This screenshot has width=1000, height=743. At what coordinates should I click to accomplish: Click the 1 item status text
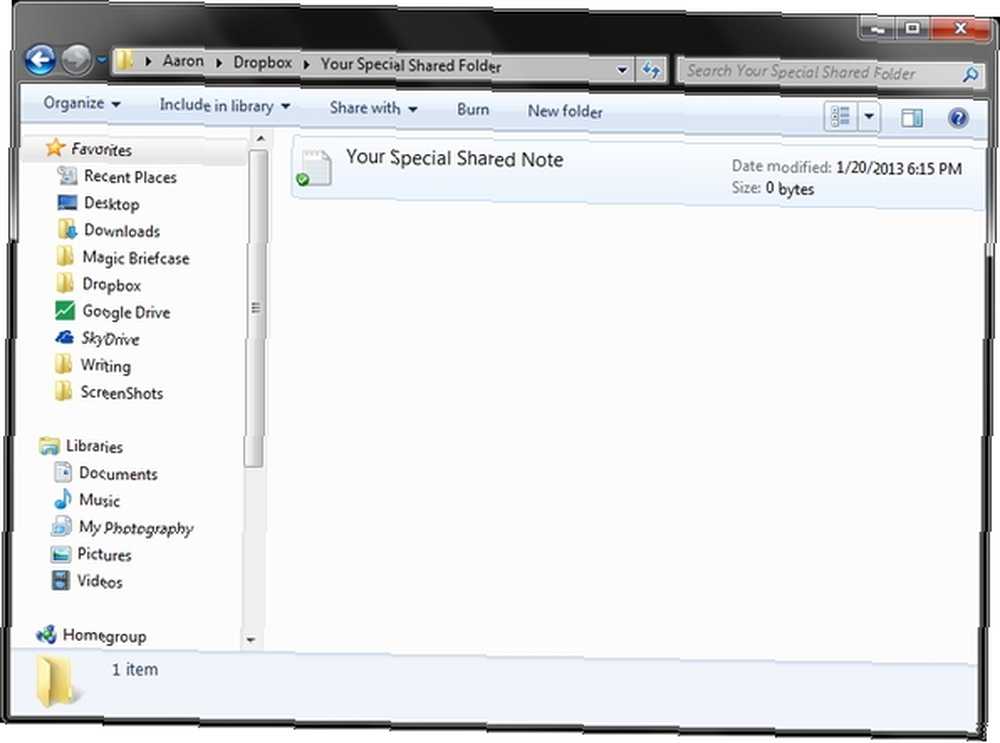pos(135,669)
